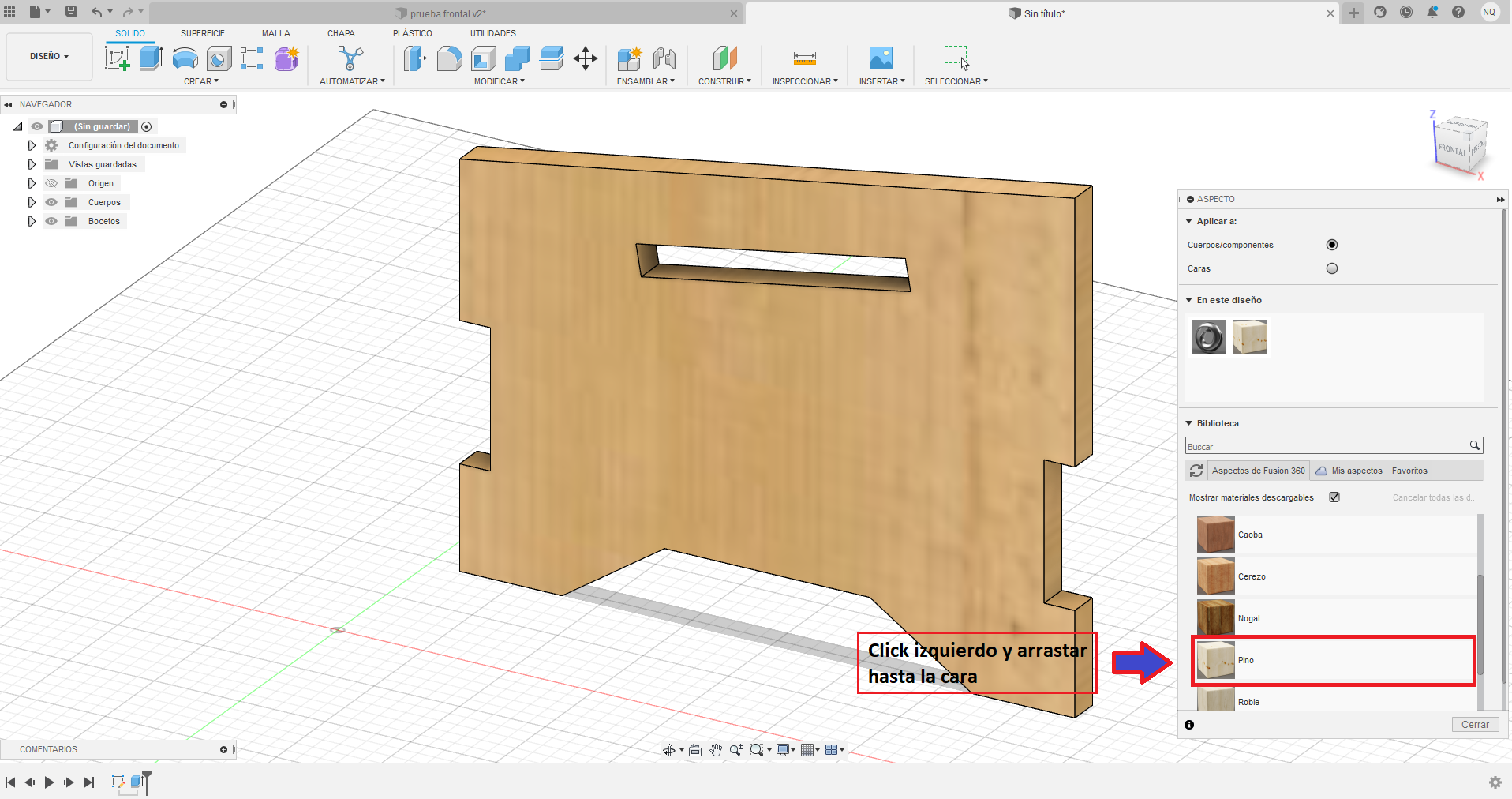Expand the Cuerpos tree node
This screenshot has height=799, width=1512.
pyautogui.click(x=32, y=202)
